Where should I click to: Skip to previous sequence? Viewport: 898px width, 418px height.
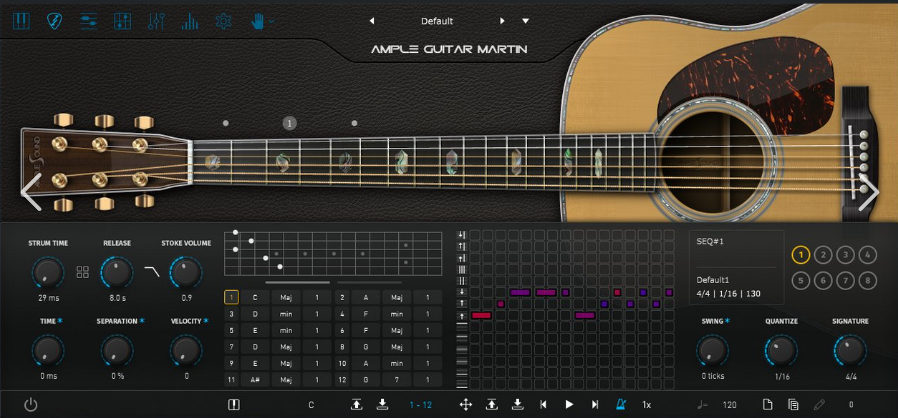tap(543, 405)
